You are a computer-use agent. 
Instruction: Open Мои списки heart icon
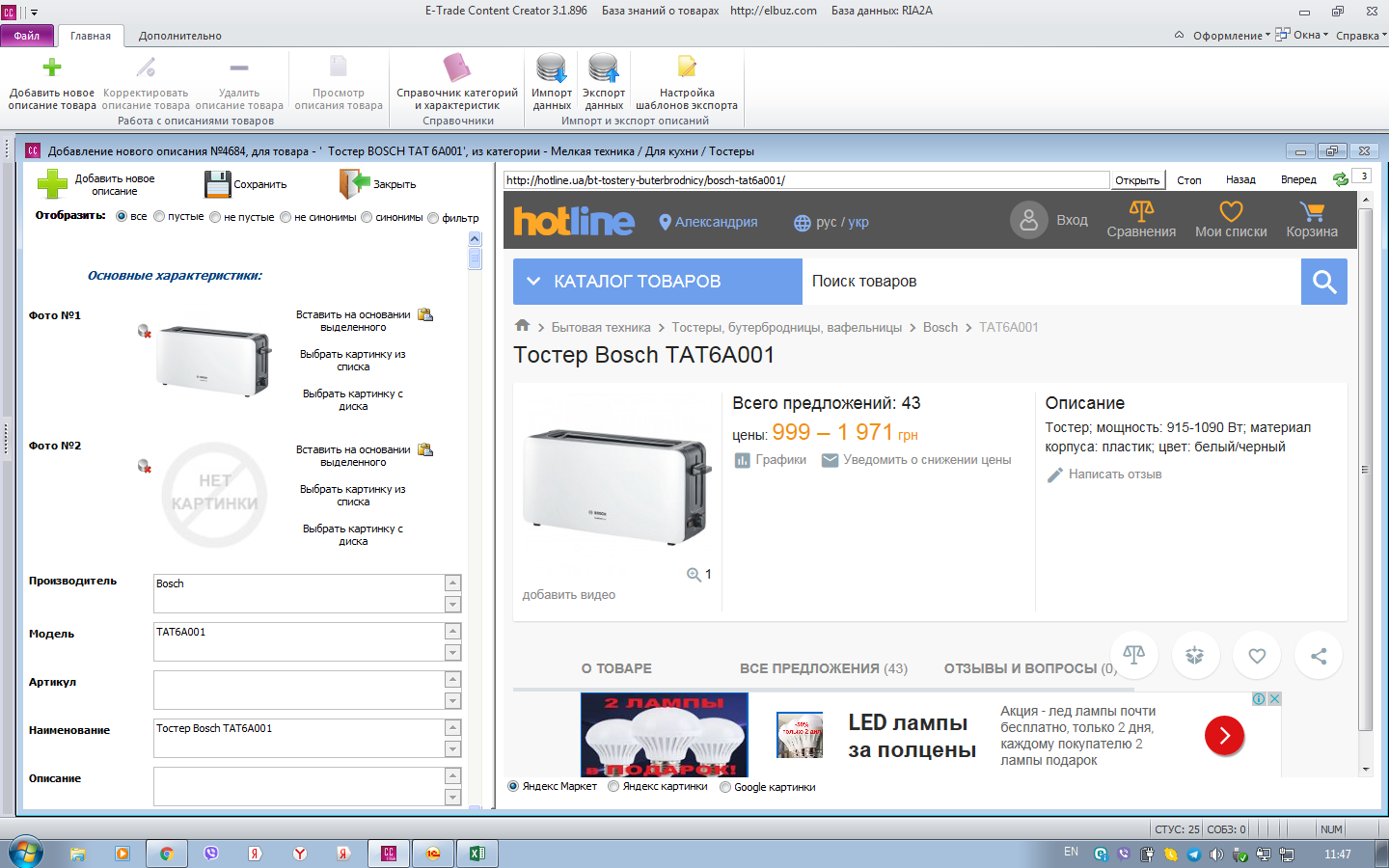[x=1231, y=211]
